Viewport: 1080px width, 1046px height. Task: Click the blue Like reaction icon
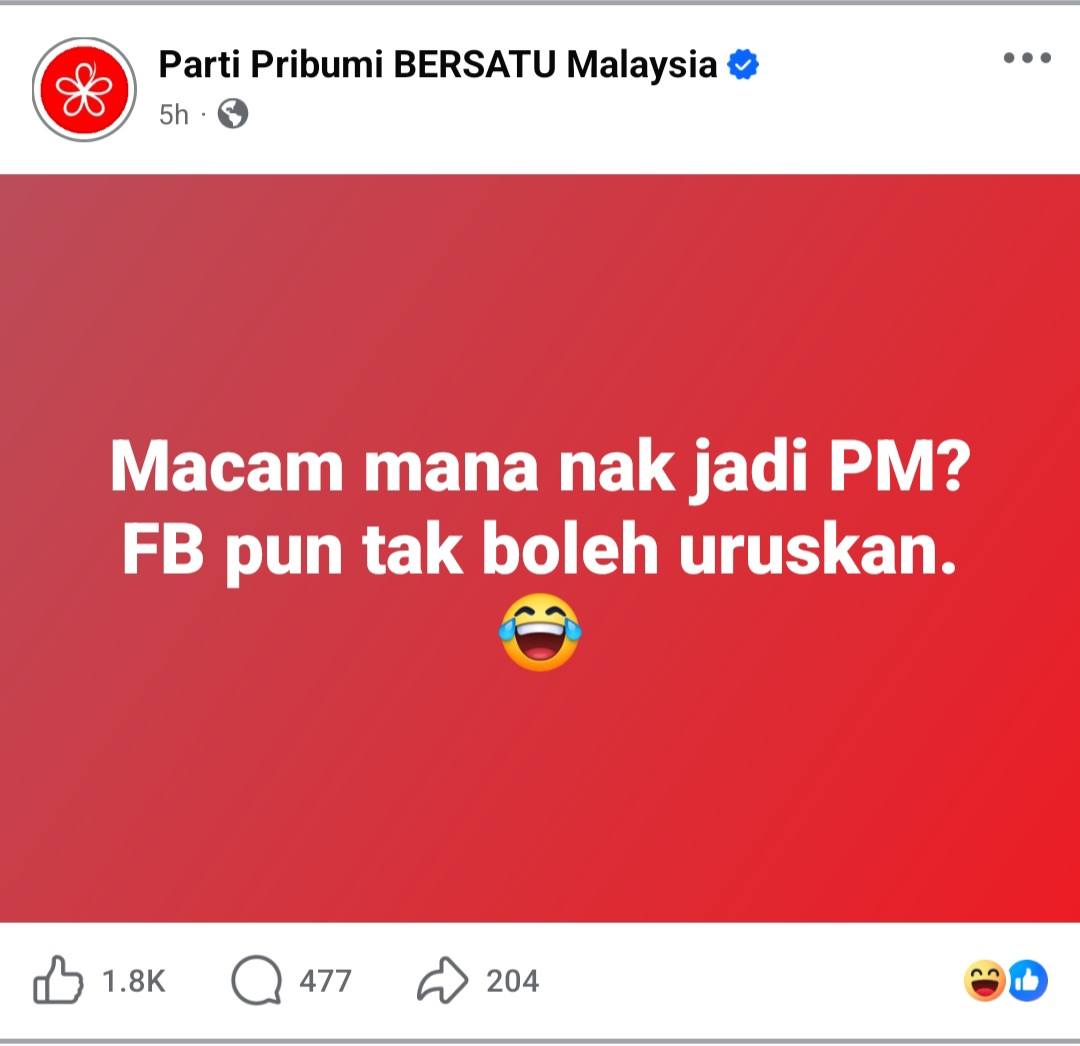1028,980
